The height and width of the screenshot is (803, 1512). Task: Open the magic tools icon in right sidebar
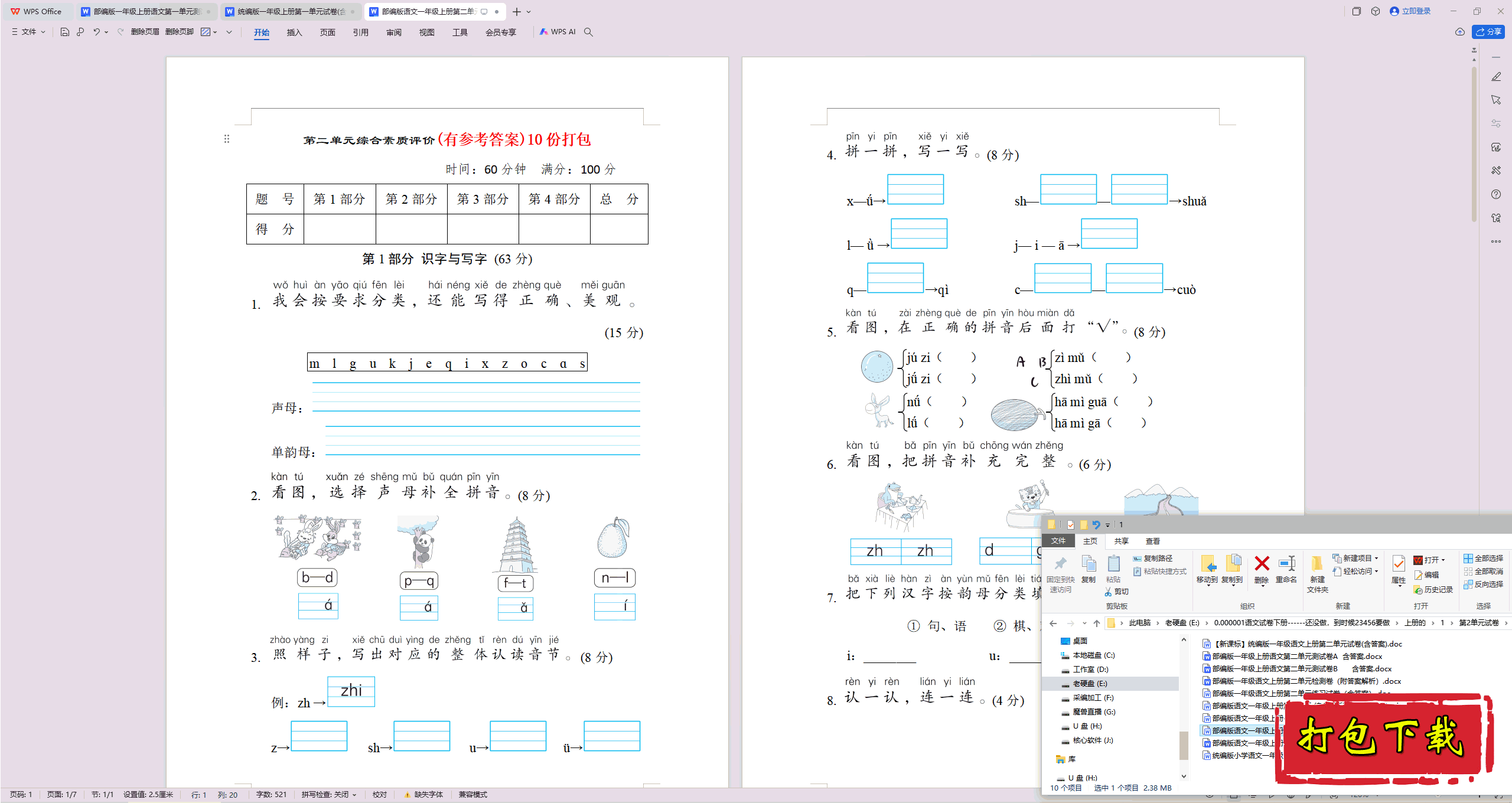1496,171
